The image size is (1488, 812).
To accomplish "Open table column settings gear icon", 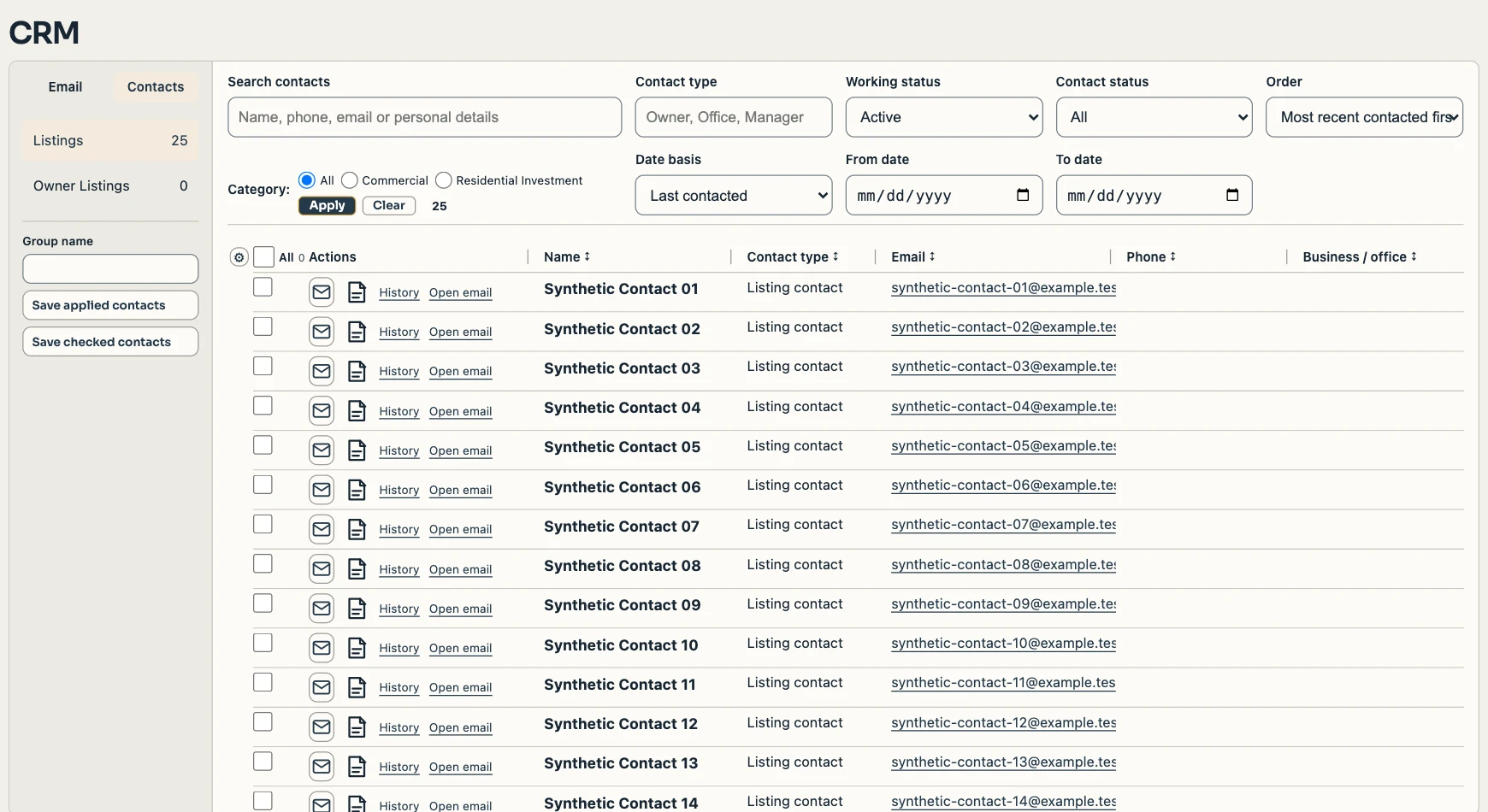I will [239, 257].
